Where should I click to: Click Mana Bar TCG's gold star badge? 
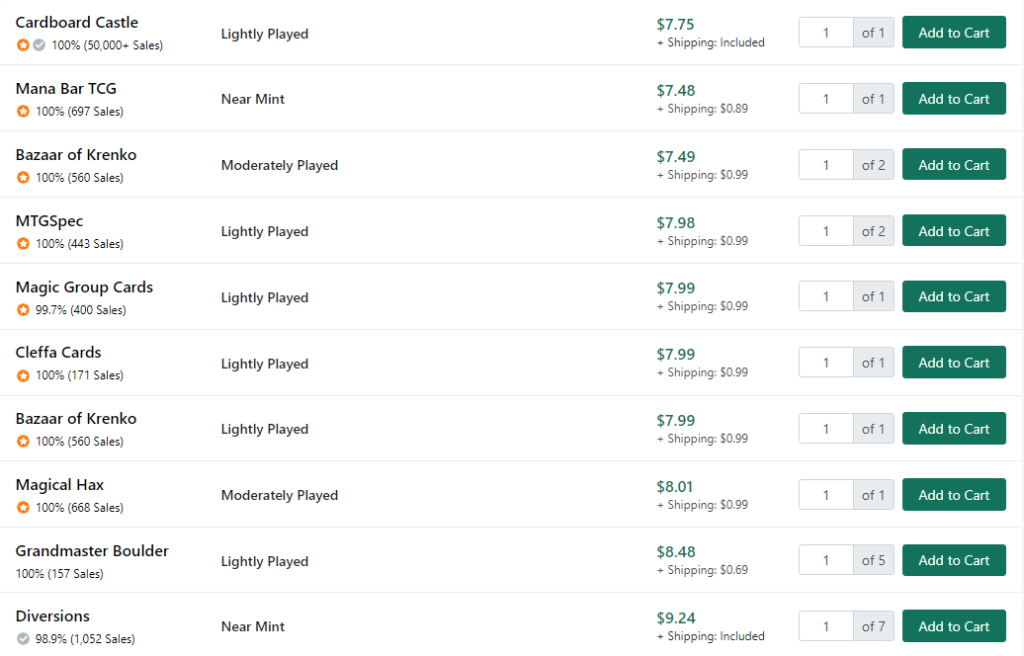coord(23,111)
